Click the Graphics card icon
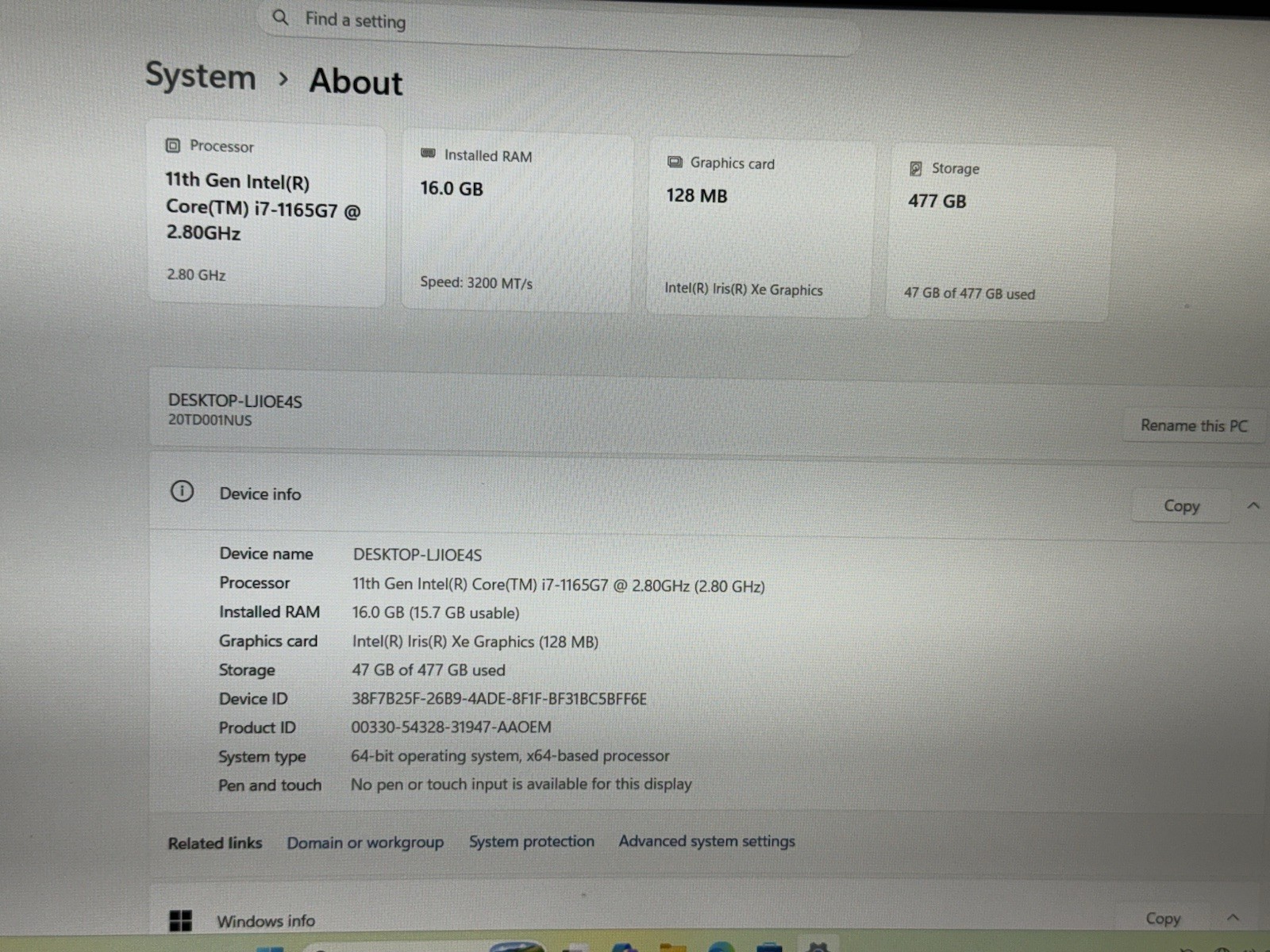 (x=675, y=162)
